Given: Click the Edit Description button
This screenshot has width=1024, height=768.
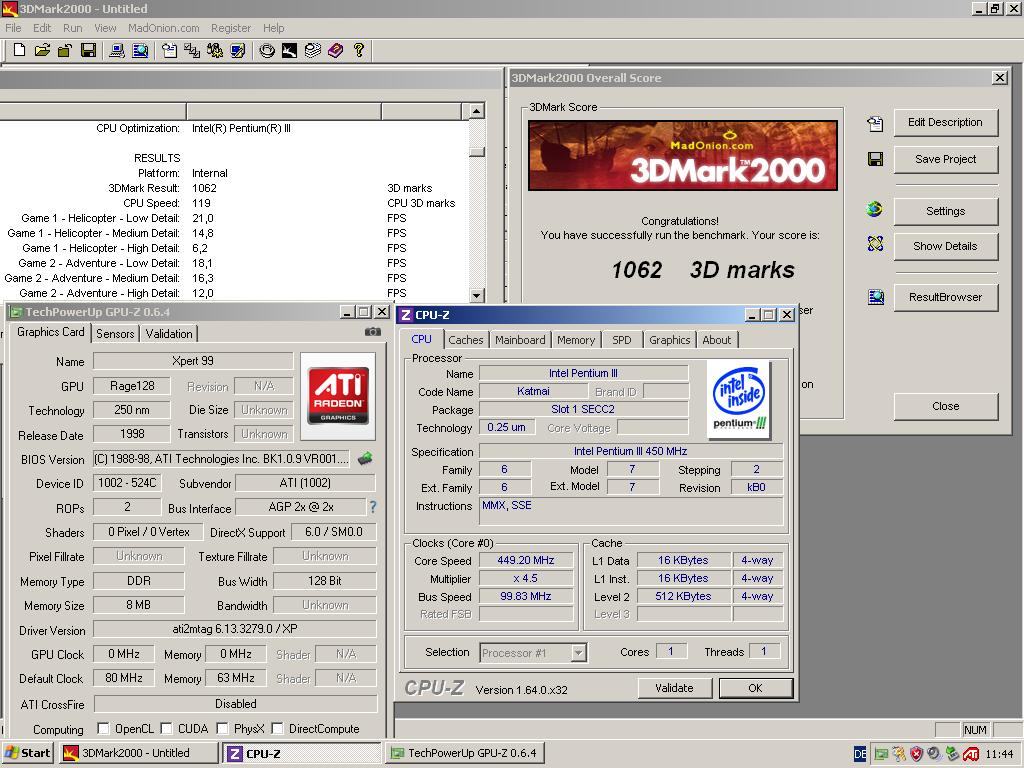Looking at the screenshot, I should pos(945,122).
